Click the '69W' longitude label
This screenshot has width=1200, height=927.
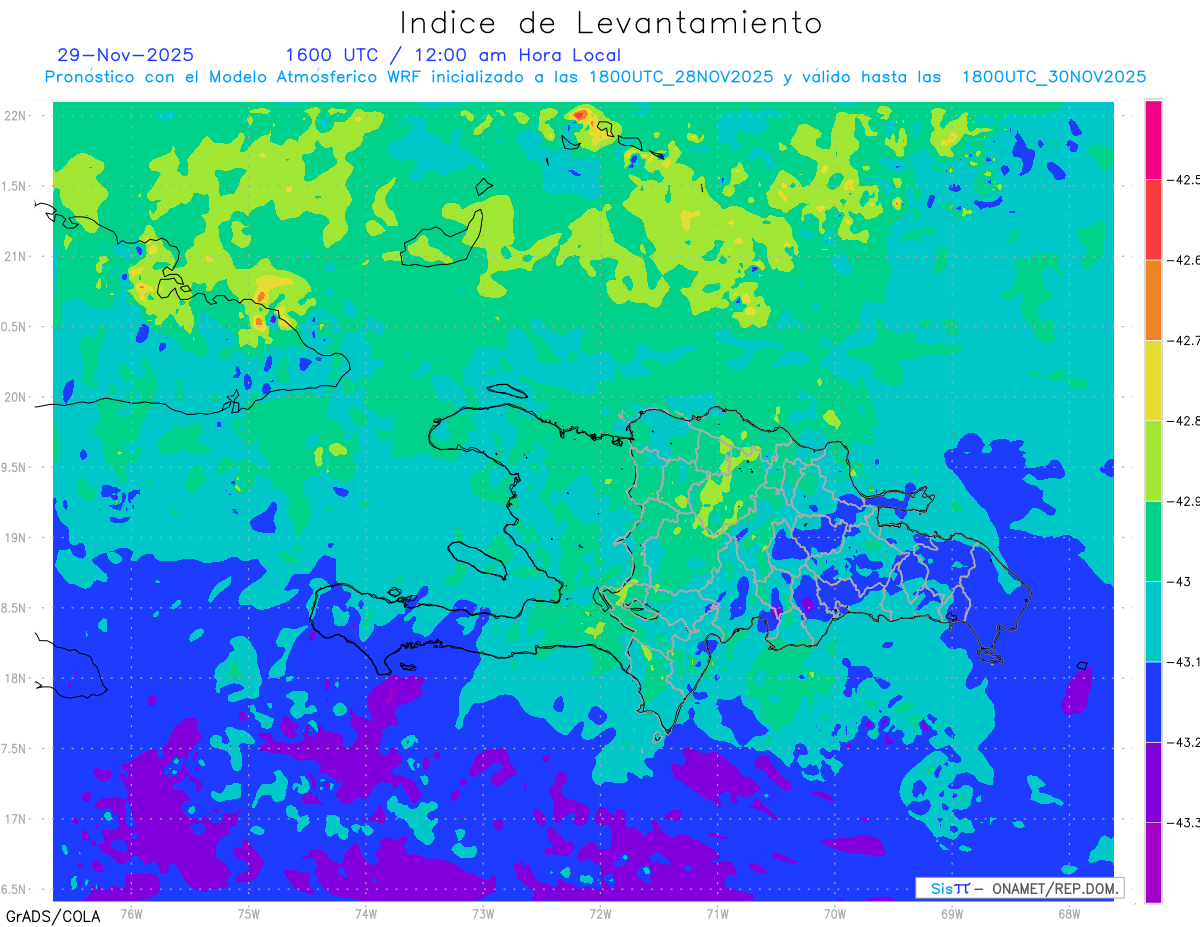[952, 913]
